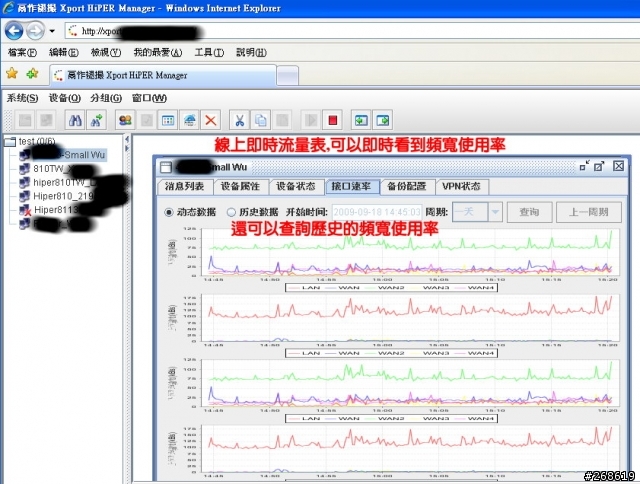
Task: Click the red square stop icon
Action: [332, 120]
